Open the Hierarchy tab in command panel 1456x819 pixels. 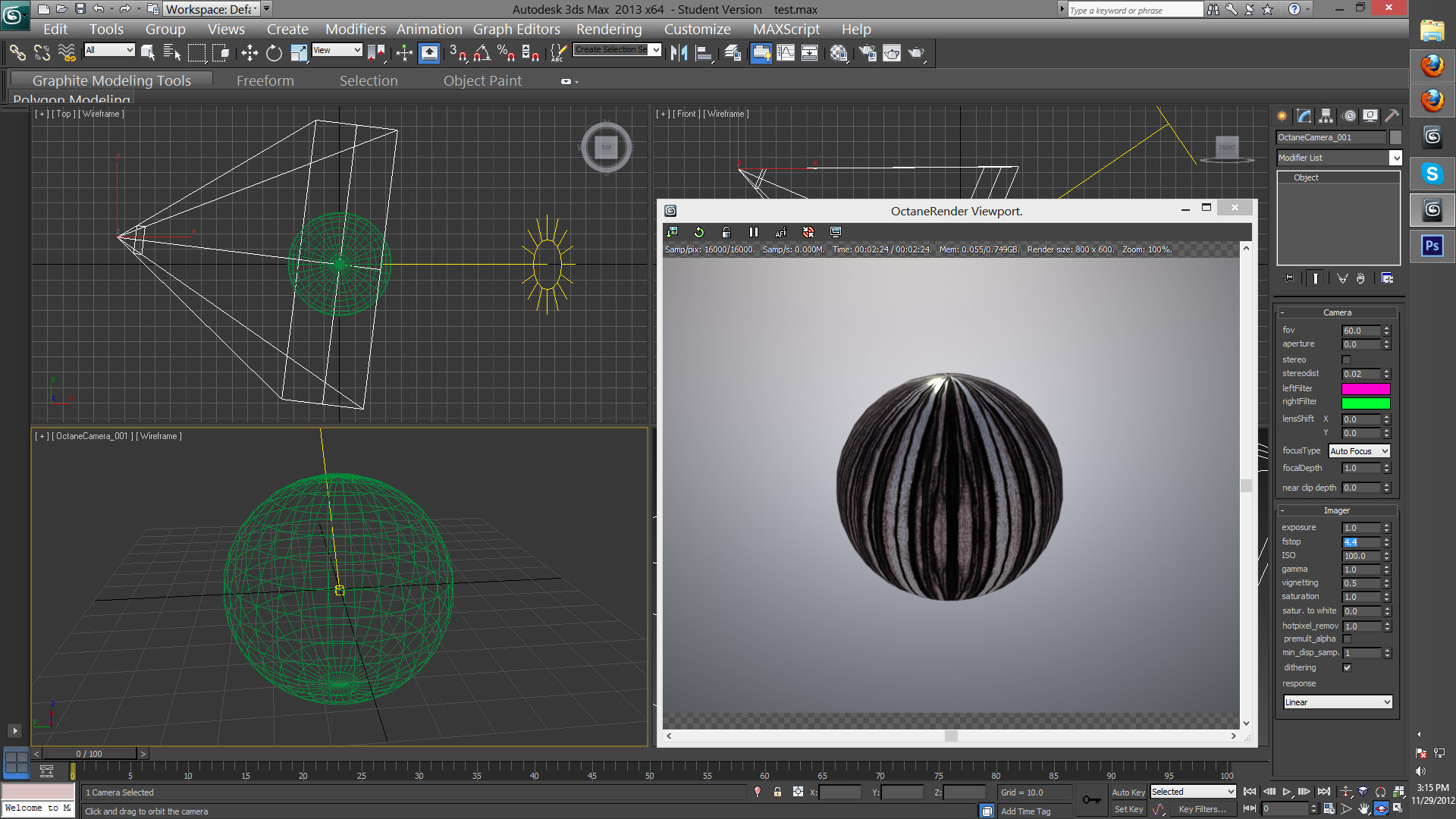[x=1326, y=116]
